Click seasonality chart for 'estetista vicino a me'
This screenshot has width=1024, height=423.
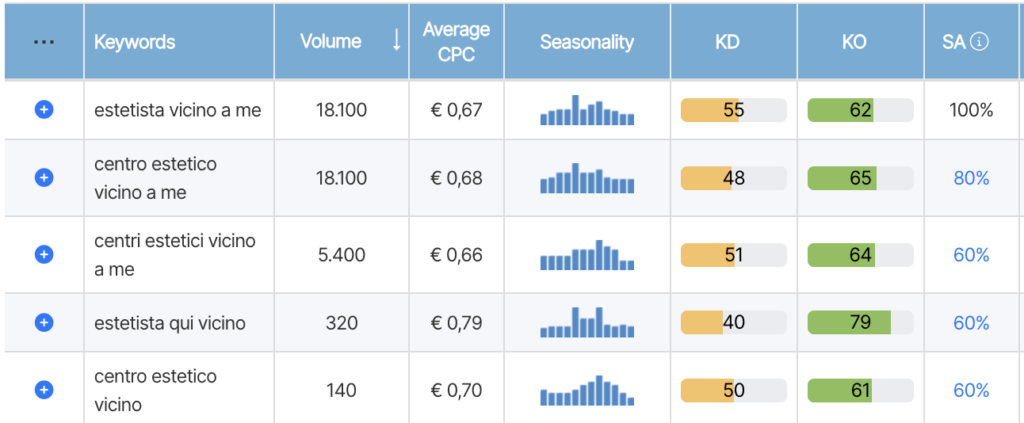tap(587, 110)
